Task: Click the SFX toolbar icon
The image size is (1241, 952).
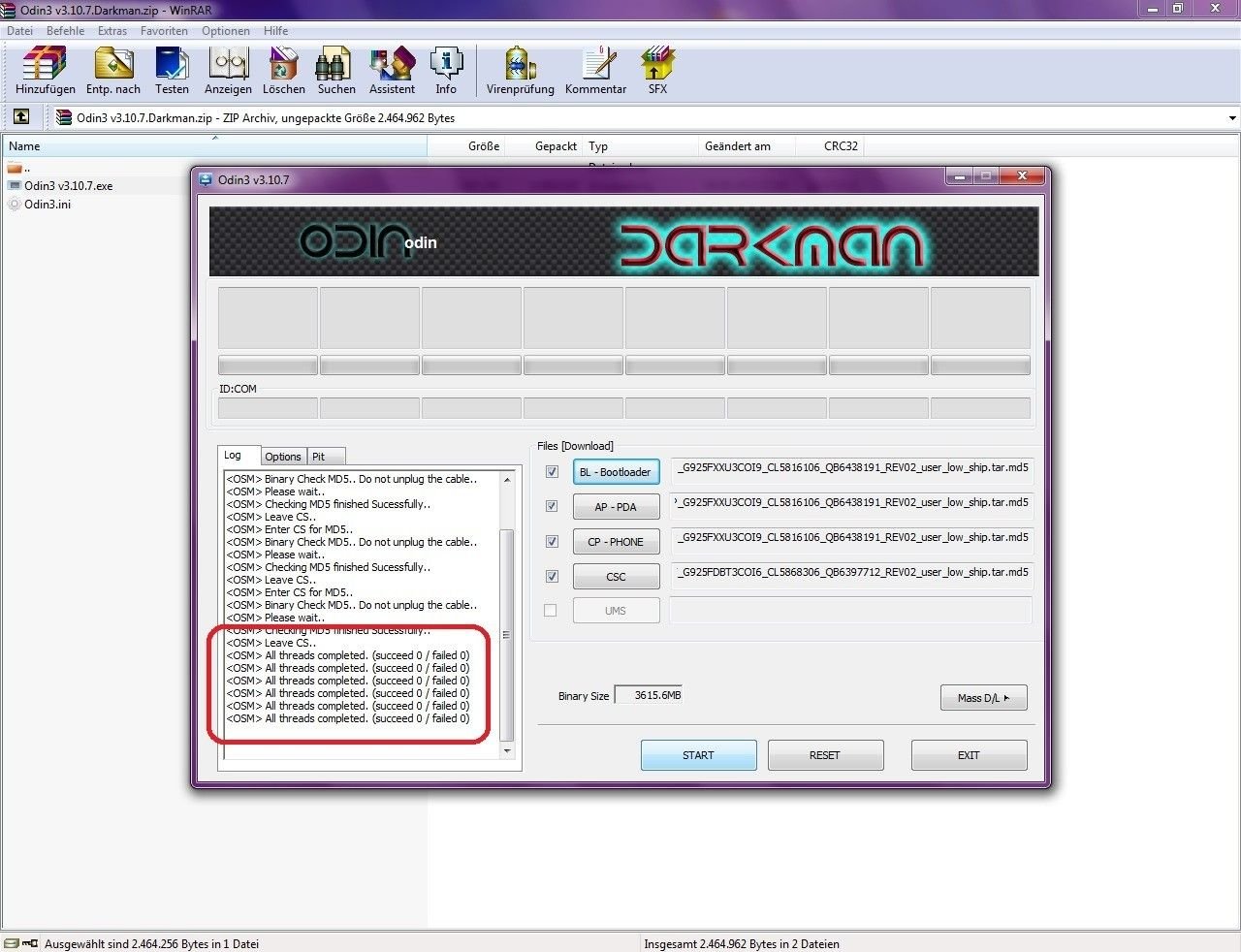Action: pos(657,70)
